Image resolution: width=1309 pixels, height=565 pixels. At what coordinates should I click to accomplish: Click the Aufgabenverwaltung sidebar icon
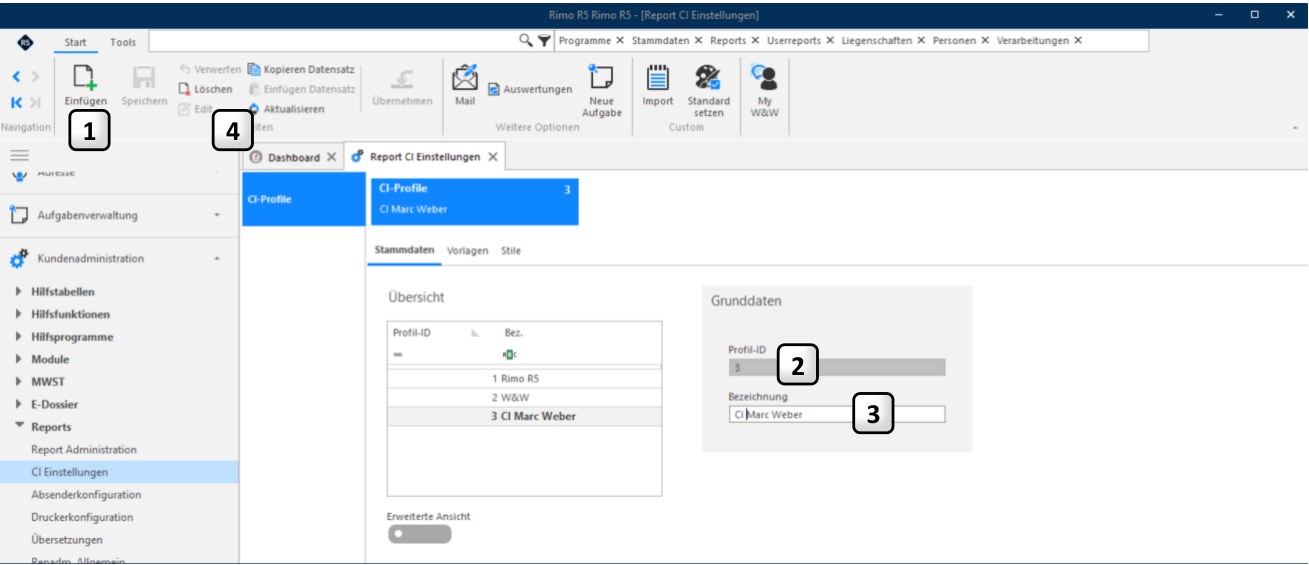coord(19,215)
